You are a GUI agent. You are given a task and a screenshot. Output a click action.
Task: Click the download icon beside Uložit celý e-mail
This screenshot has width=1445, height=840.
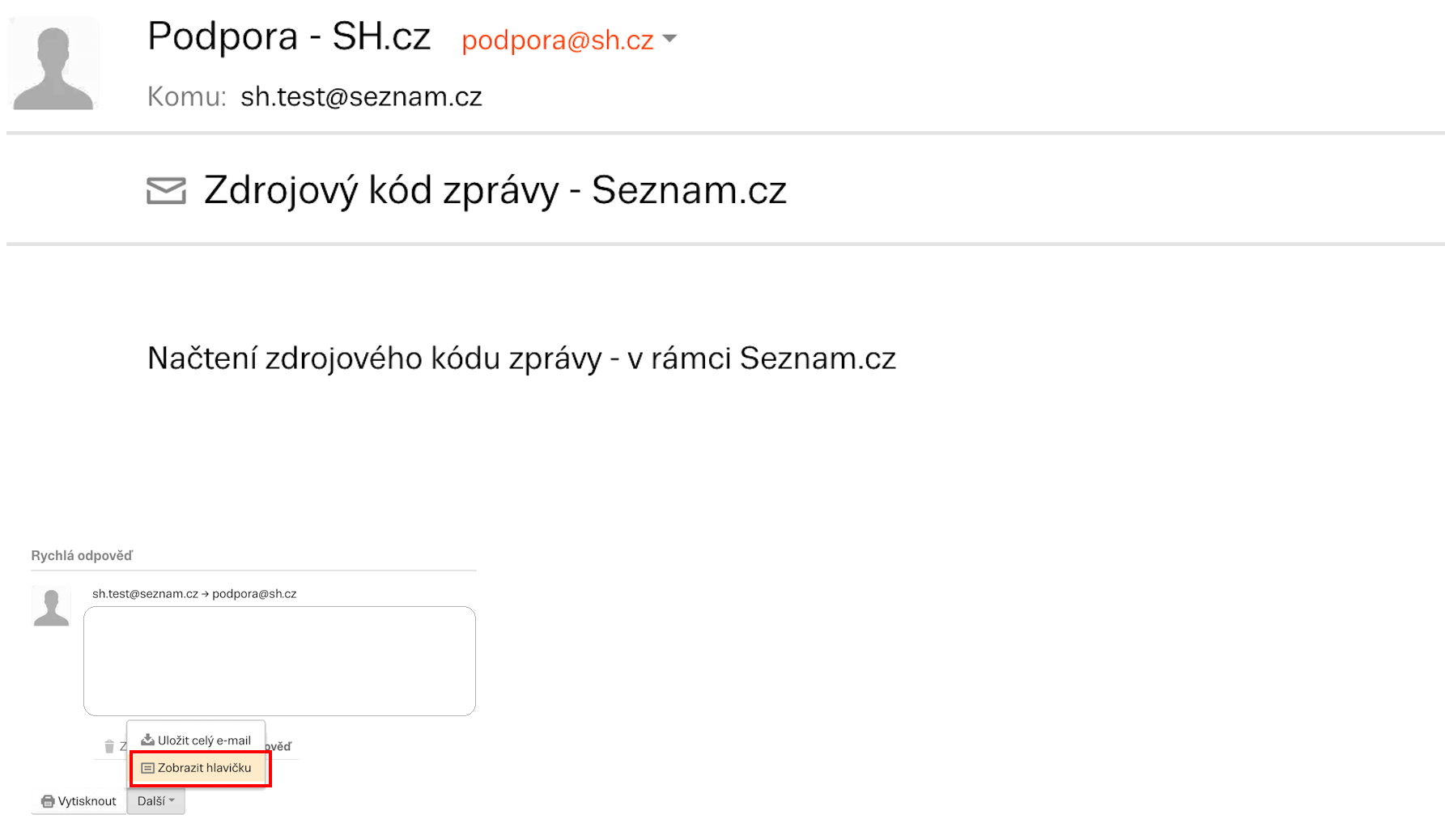point(147,740)
